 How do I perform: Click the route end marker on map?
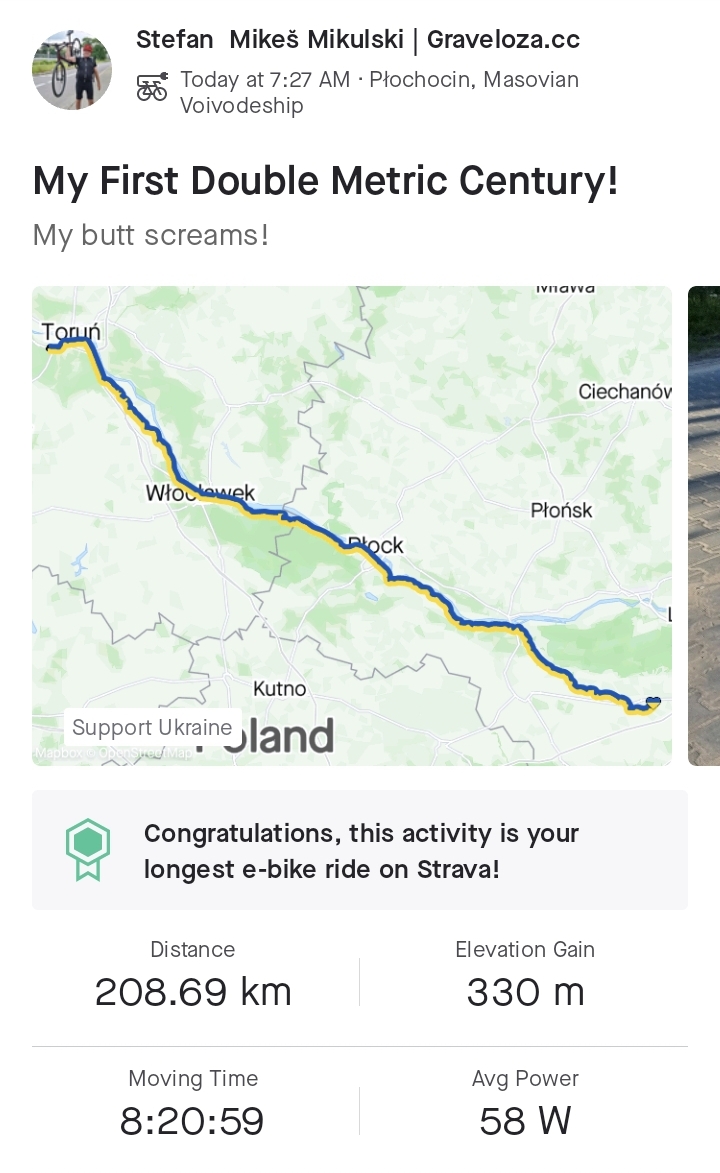653,703
